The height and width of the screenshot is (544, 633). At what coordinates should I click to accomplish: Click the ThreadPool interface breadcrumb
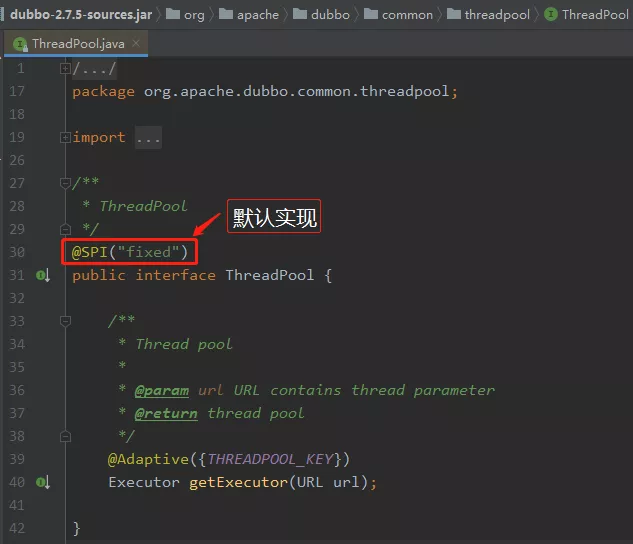[x=587, y=15]
